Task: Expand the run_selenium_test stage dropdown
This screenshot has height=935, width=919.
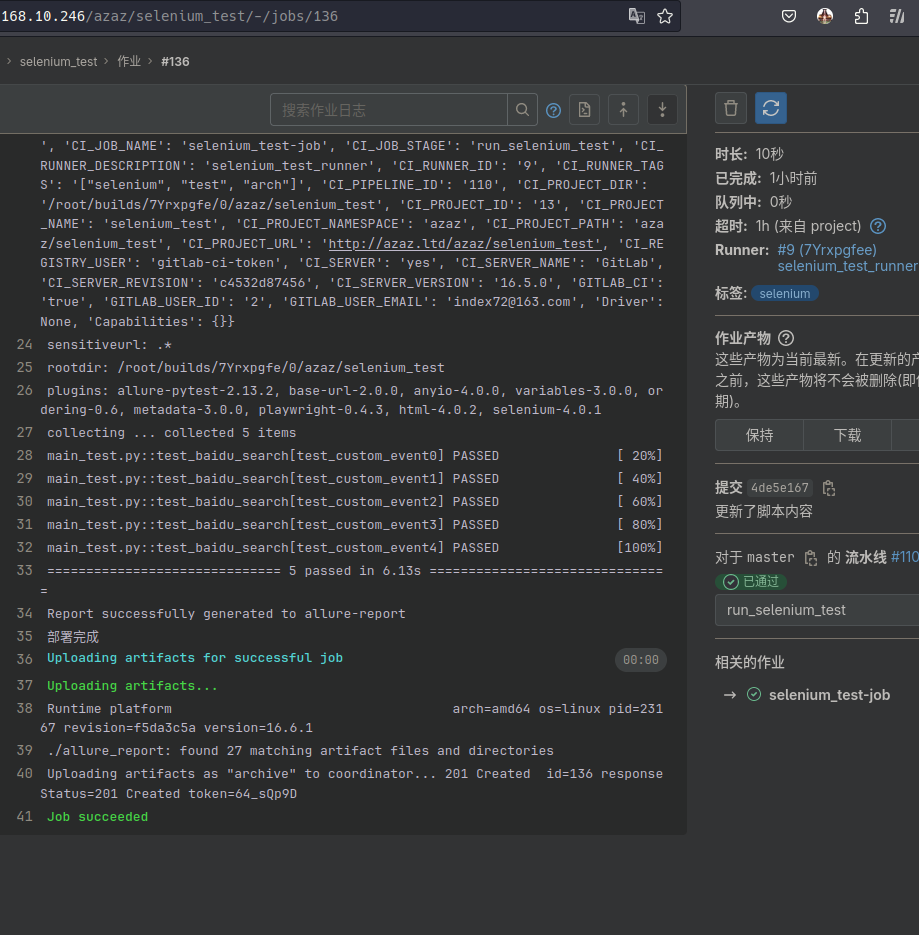Action: tap(816, 610)
